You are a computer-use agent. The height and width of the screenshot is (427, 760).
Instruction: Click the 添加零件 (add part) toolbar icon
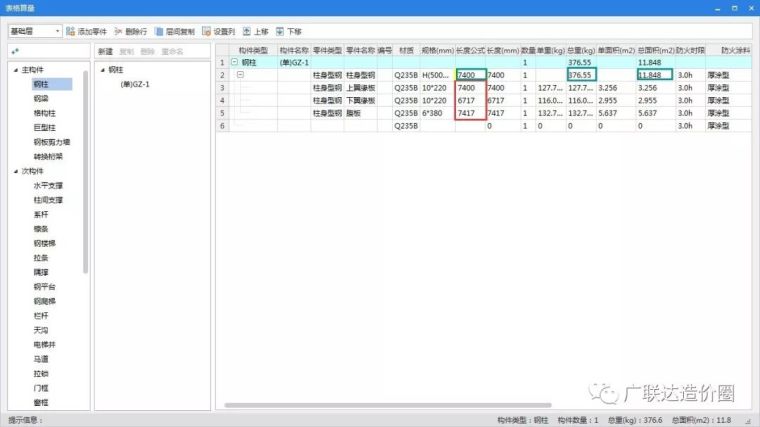tap(71, 32)
